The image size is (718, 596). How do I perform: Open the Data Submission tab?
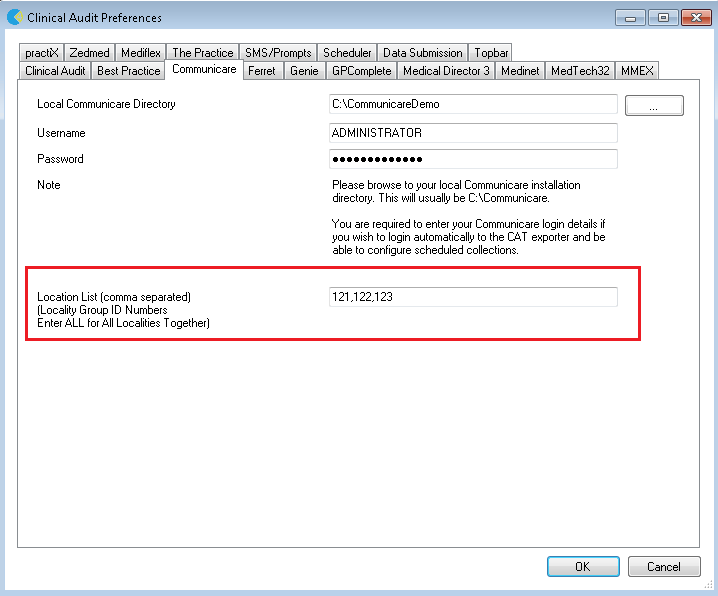[x=422, y=53]
